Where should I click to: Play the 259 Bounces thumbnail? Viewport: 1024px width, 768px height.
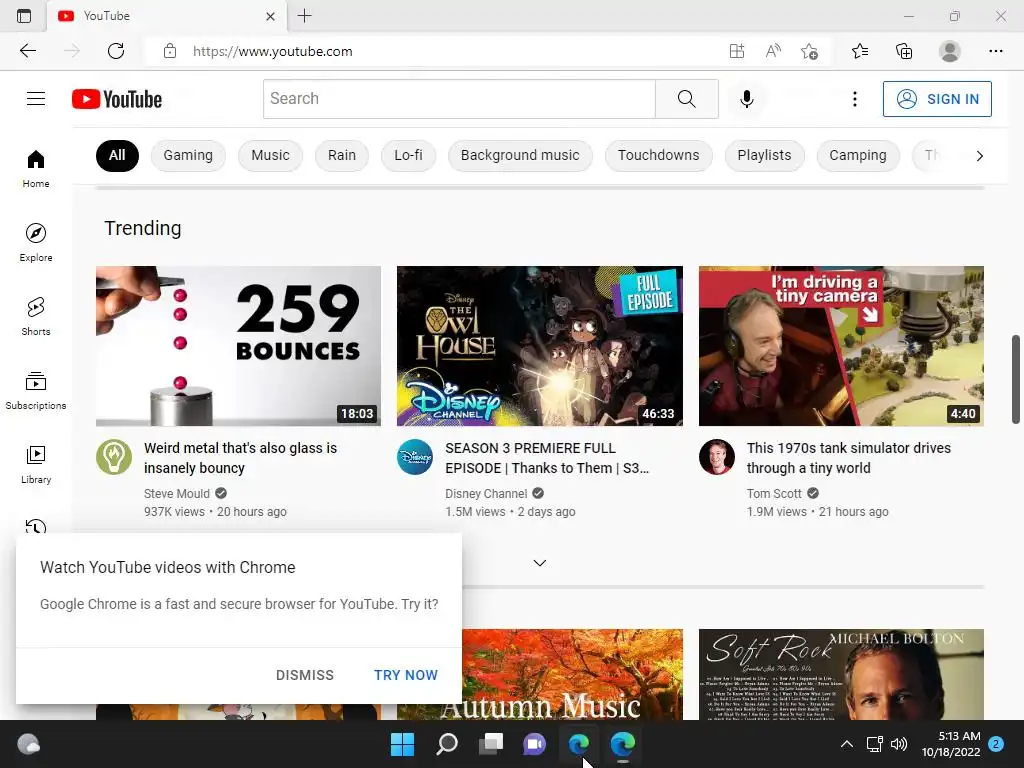pos(238,345)
